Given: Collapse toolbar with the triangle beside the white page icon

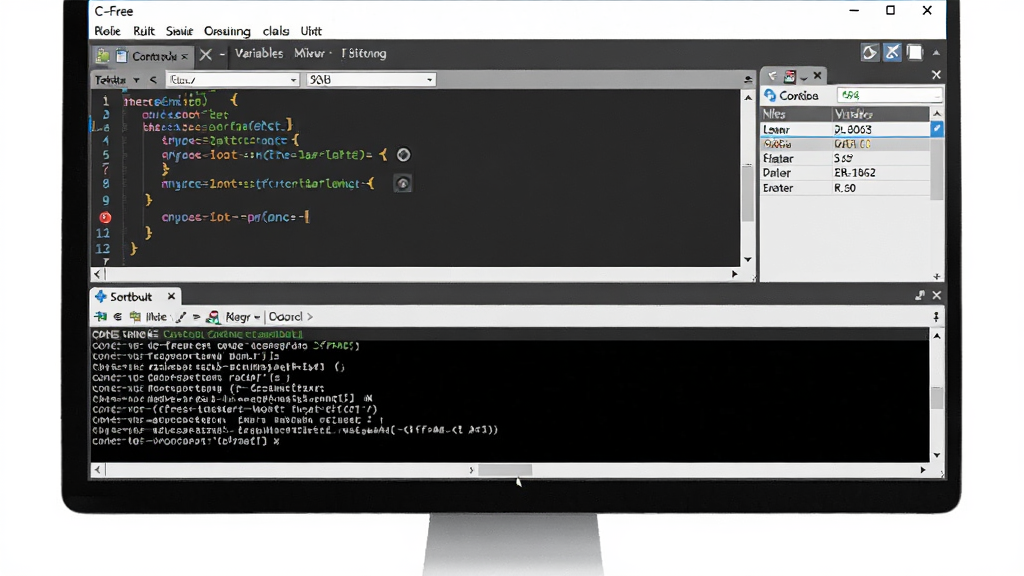Looking at the screenshot, I should tap(936, 53).
